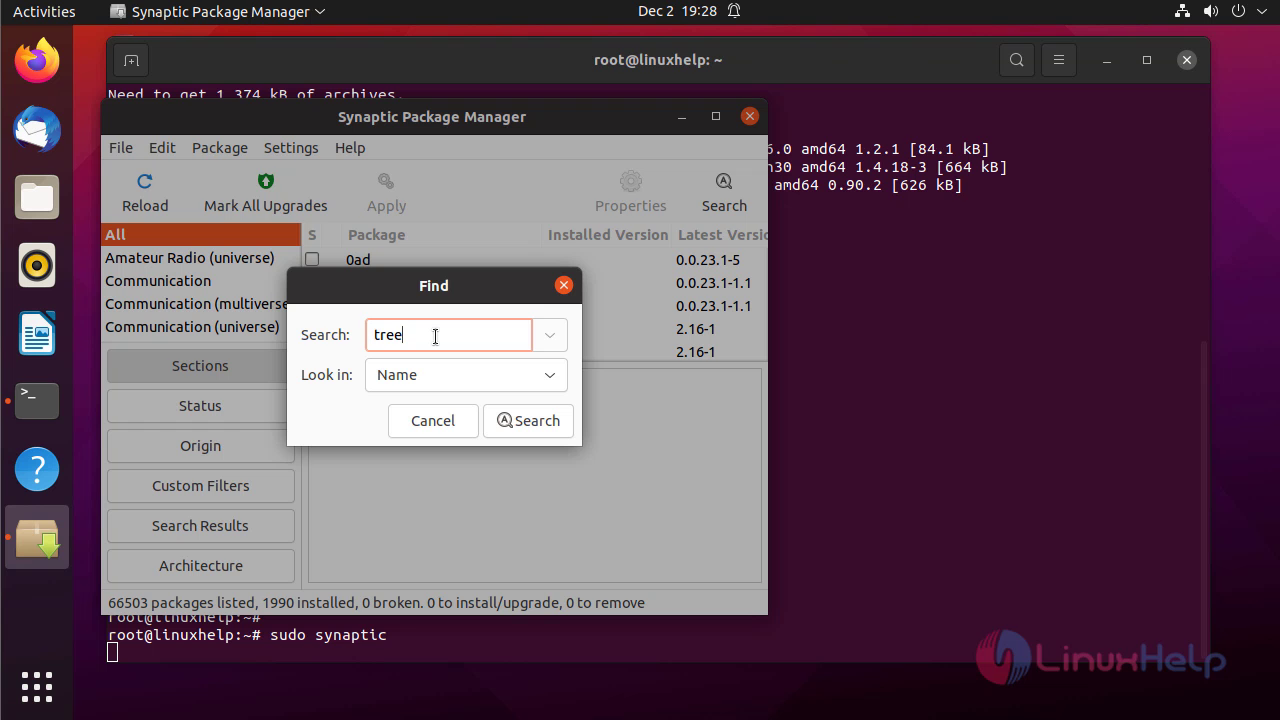Switch to Terminal from the dock
The width and height of the screenshot is (1280, 720).
point(37,401)
